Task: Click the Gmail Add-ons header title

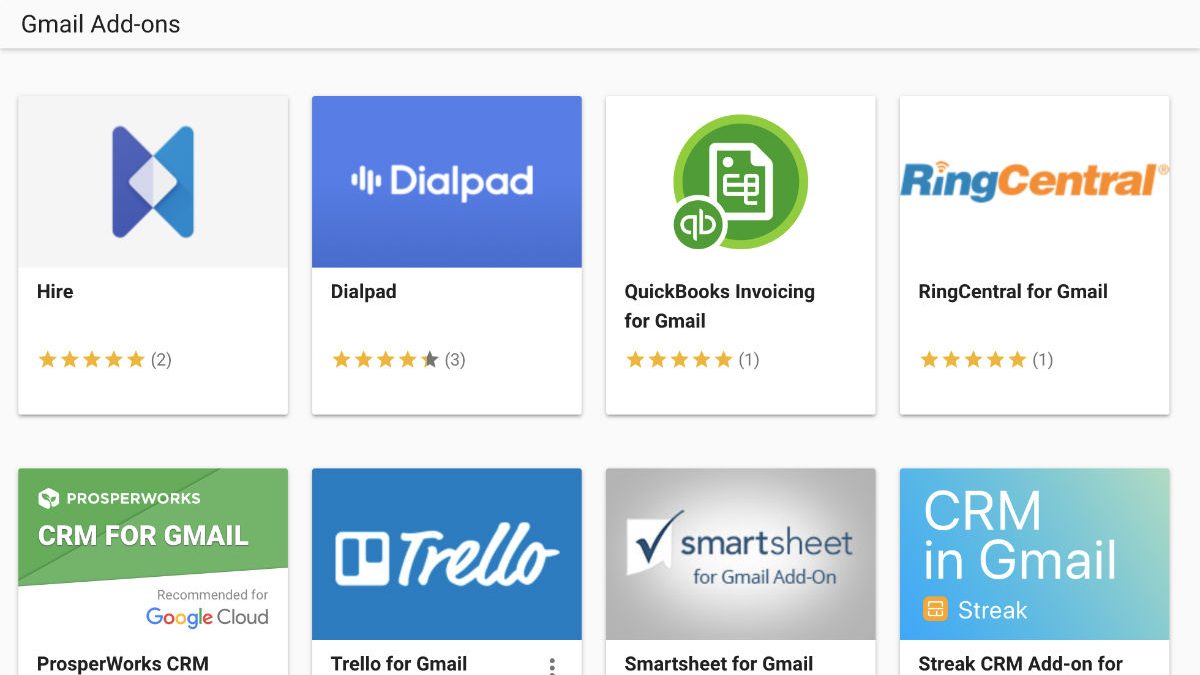Action: click(101, 25)
